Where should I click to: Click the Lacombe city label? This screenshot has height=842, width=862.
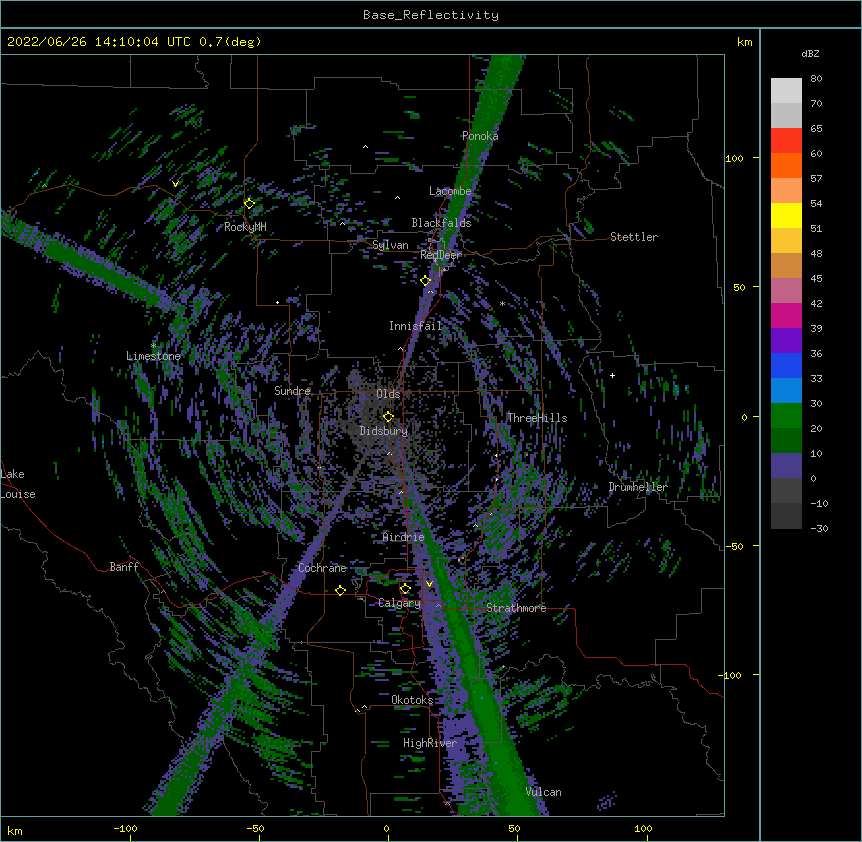(450, 191)
